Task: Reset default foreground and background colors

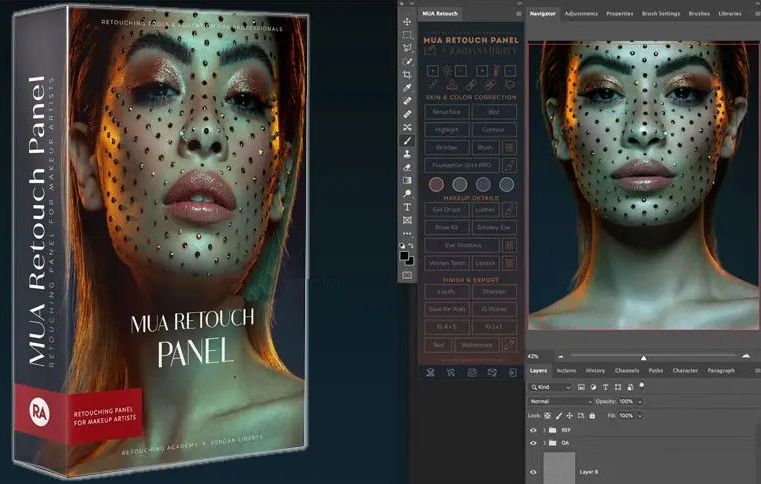Action: [x=402, y=246]
